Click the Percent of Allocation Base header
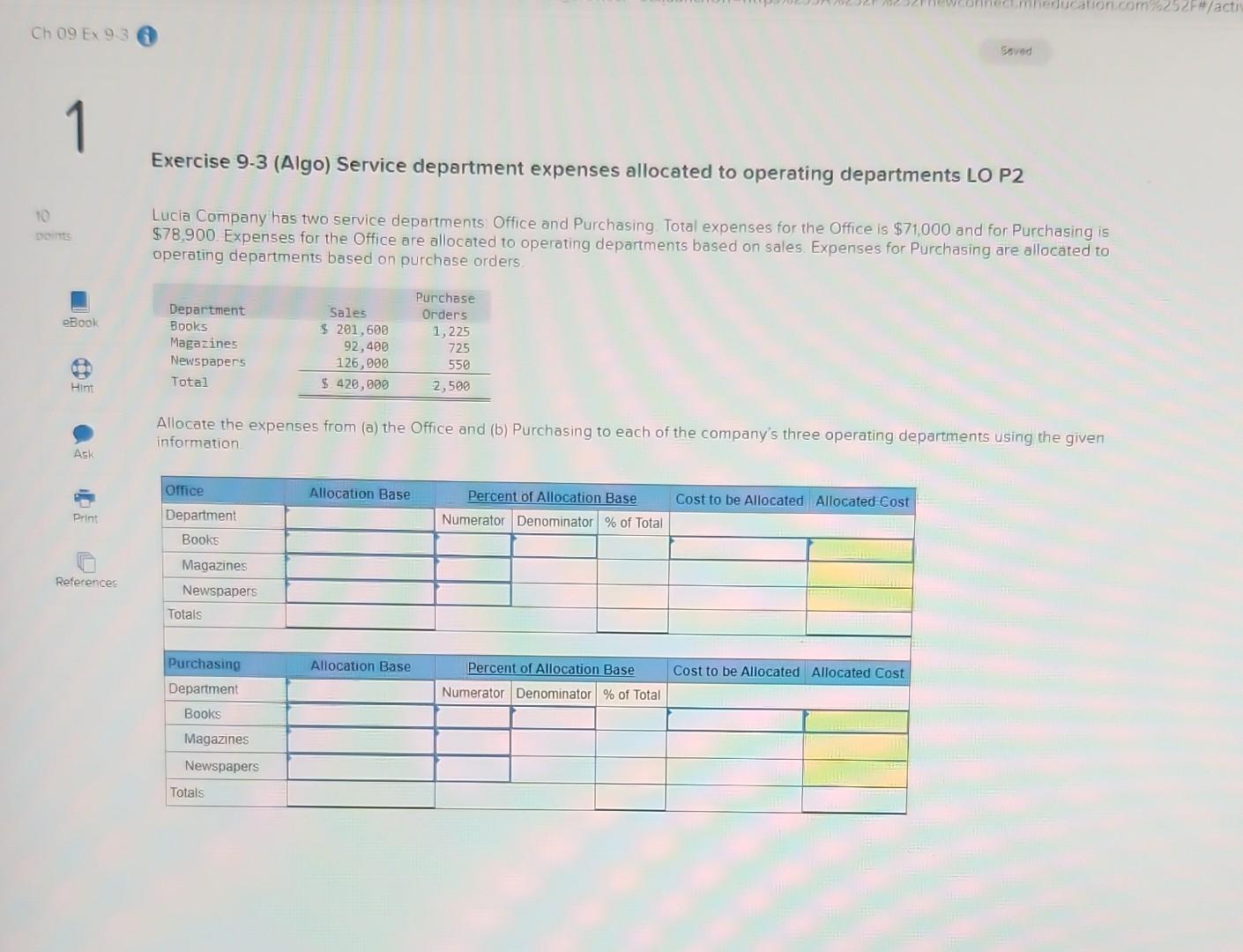1243x952 pixels. point(553,497)
